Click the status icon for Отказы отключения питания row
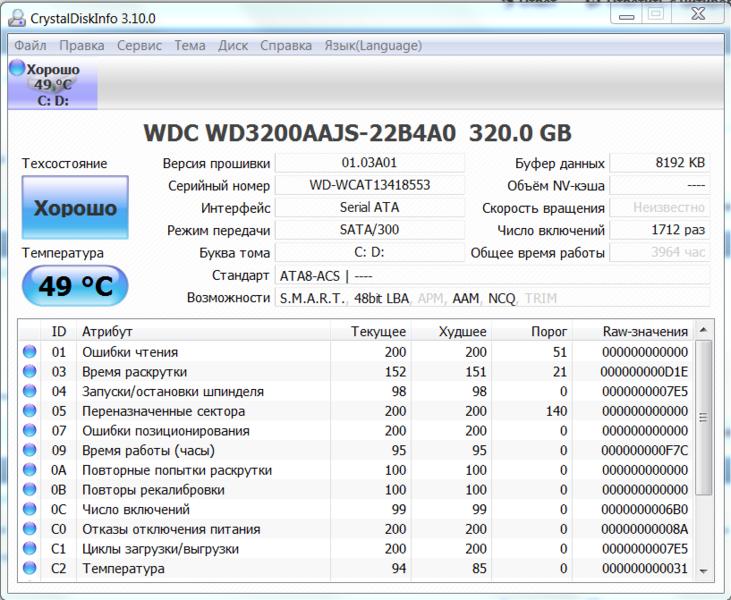 (x=29, y=529)
